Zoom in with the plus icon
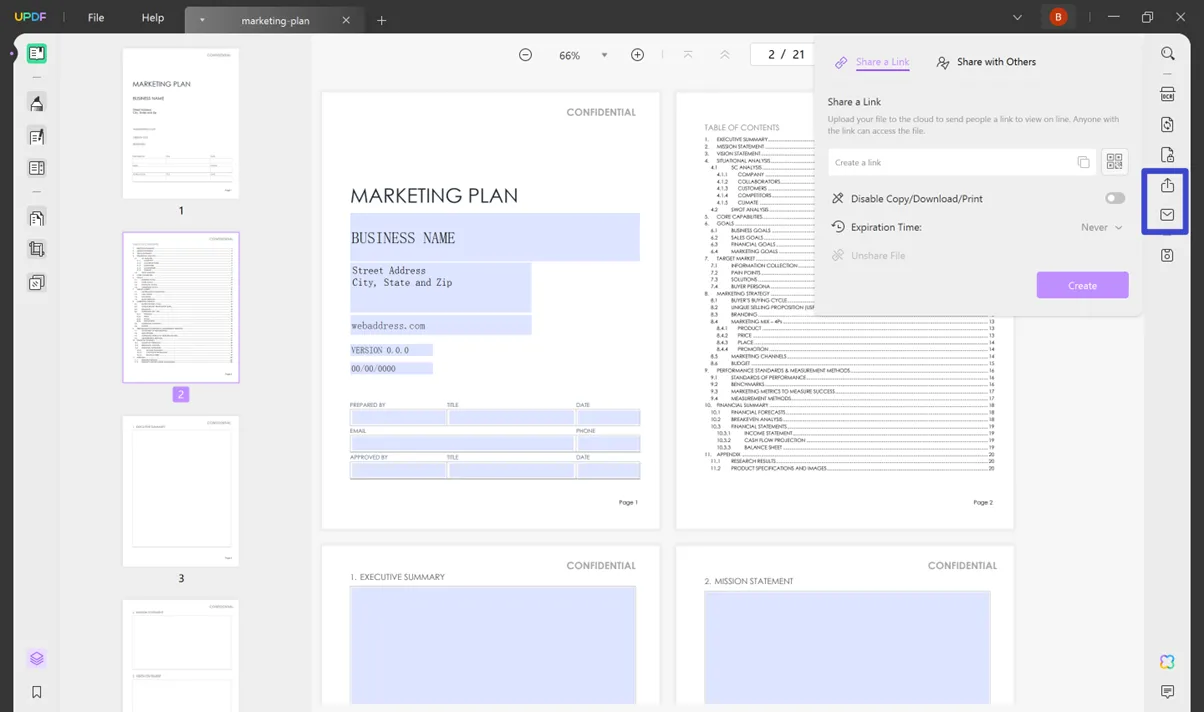Viewport: 1204px width, 712px height. [637, 55]
